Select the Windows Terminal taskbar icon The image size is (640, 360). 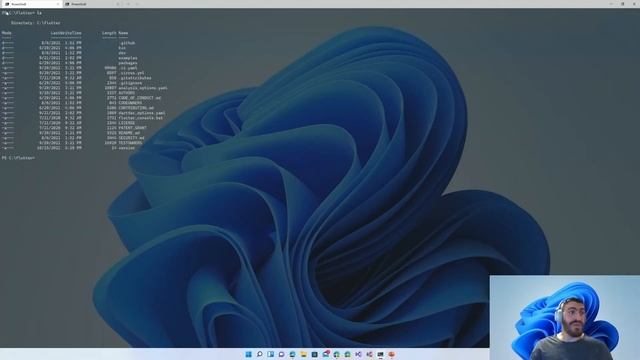[x=380, y=354]
